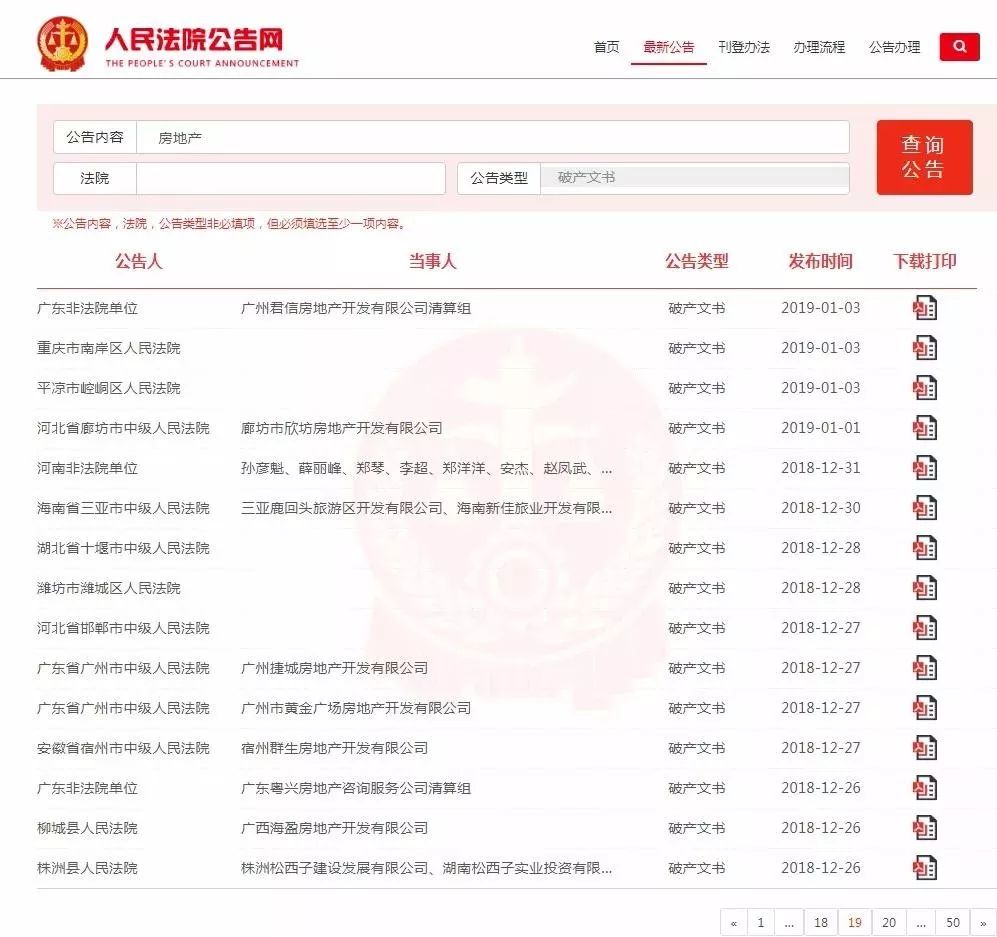Viewport: 997px width, 937px height.
Task: Download PDF for 株洲县人民法院 announcement
Action: [925, 867]
